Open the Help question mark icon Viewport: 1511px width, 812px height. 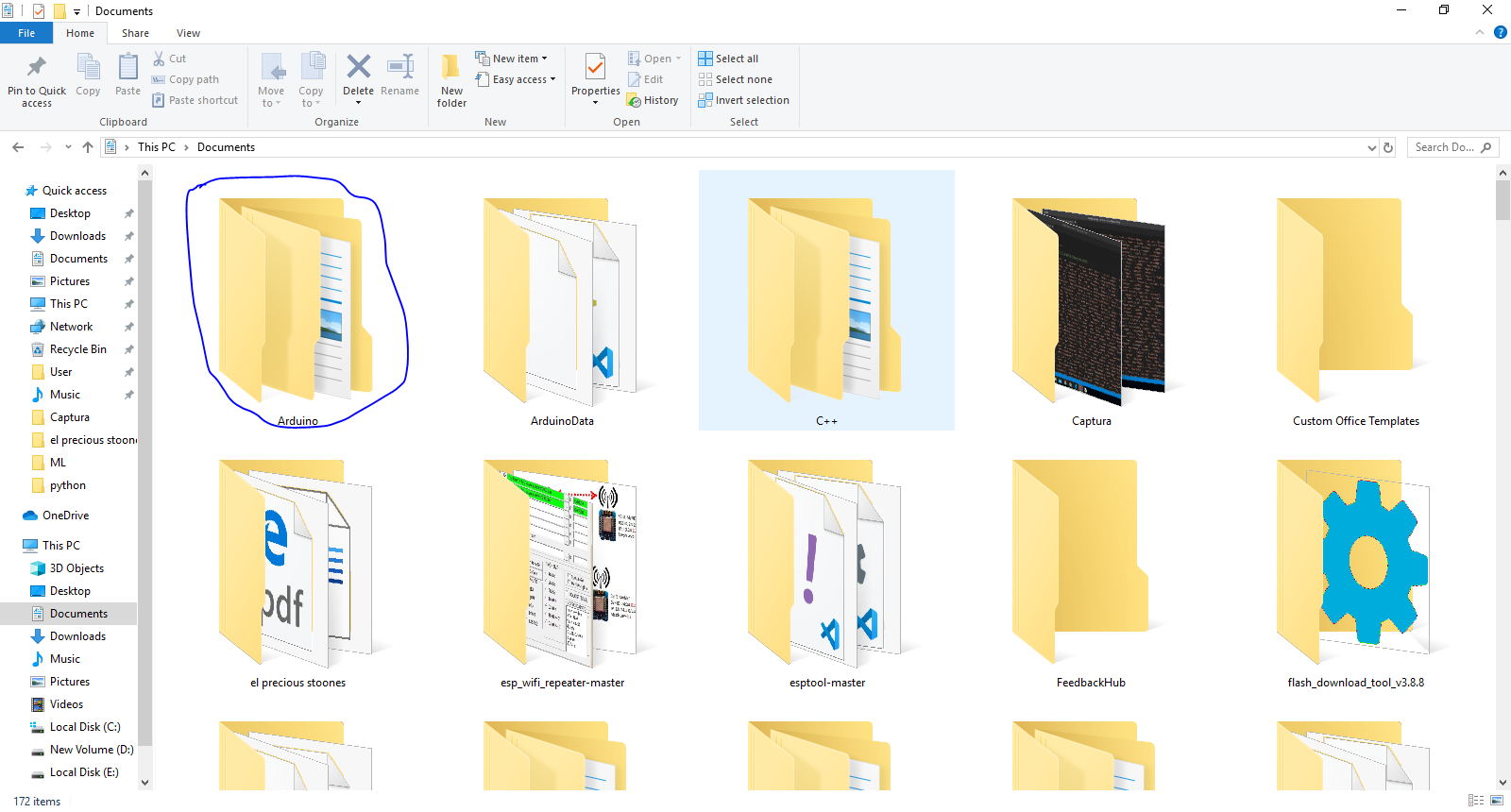pyautogui.click(x=1500, y=32)
